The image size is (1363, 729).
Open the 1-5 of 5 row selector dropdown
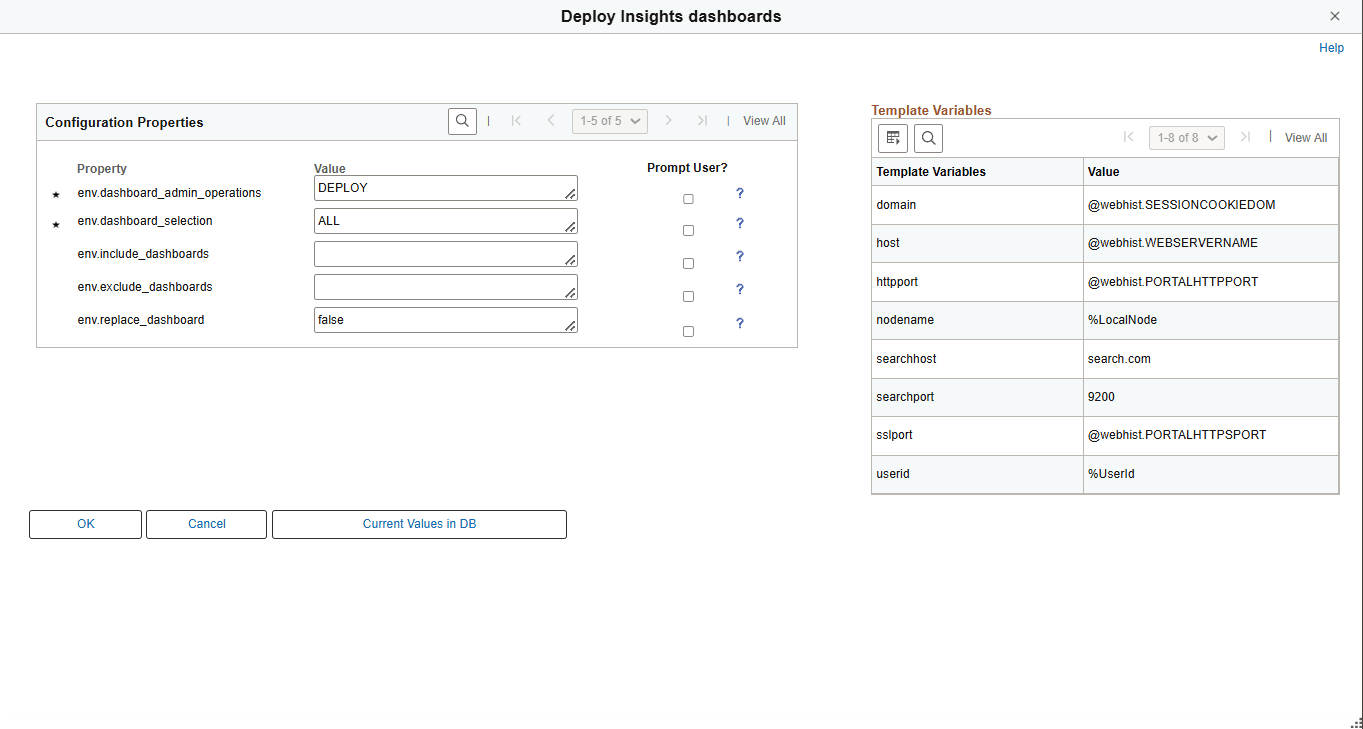coord(609,120)
